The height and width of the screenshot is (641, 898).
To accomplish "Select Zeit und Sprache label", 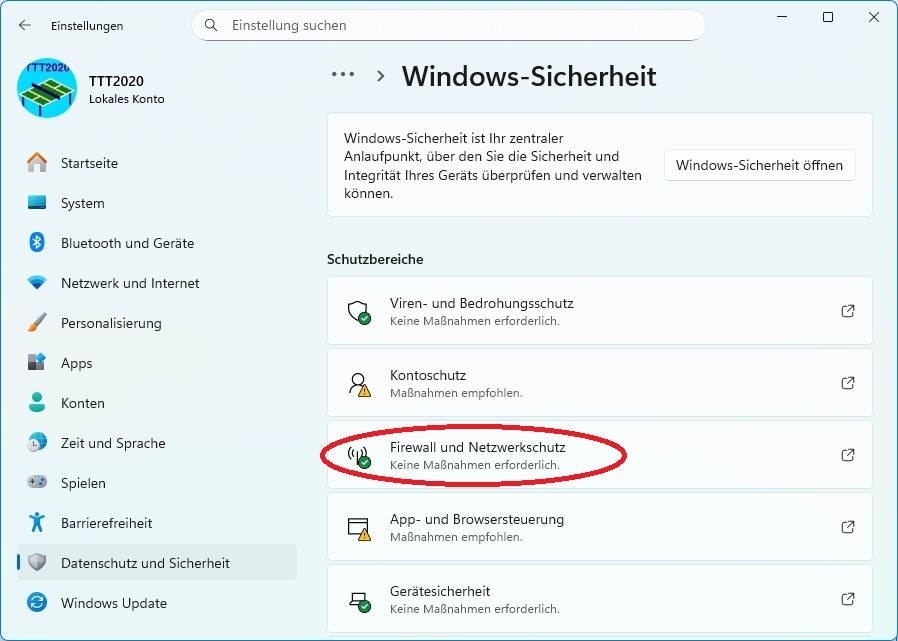I will tap(113, 443).
